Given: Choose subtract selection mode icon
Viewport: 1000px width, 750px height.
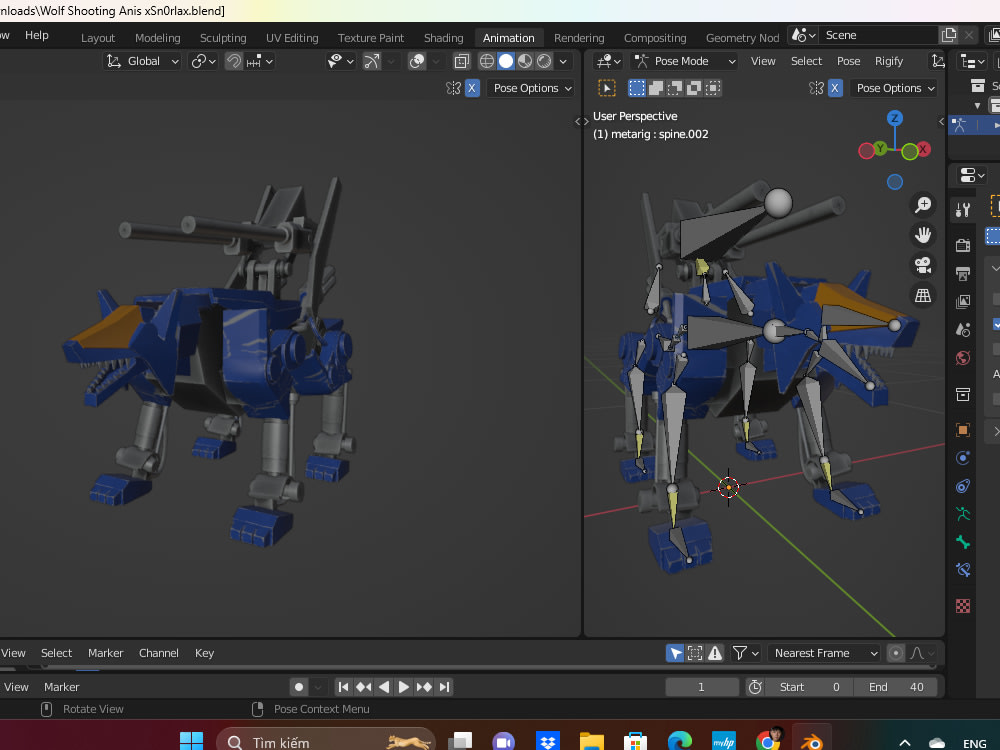Looking at the screenshot, I should (x=675, y=88).
